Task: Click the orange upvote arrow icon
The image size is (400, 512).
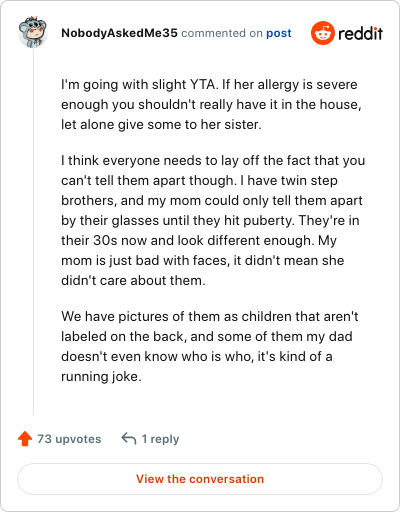Action: tap(25, 439)
